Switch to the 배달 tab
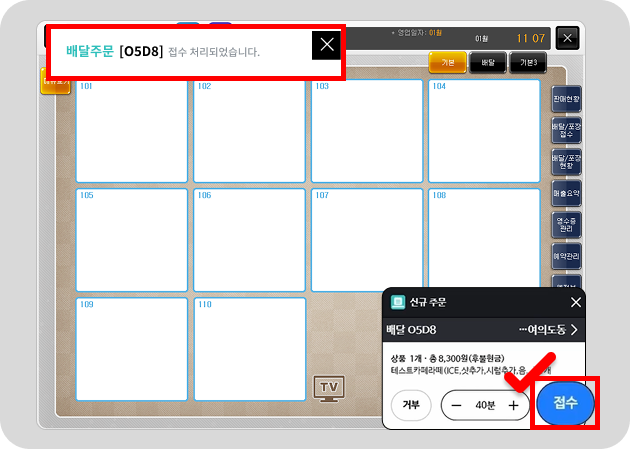Image resolution: width=630 pixels, height=449 pixels. [x=488, y=63]
